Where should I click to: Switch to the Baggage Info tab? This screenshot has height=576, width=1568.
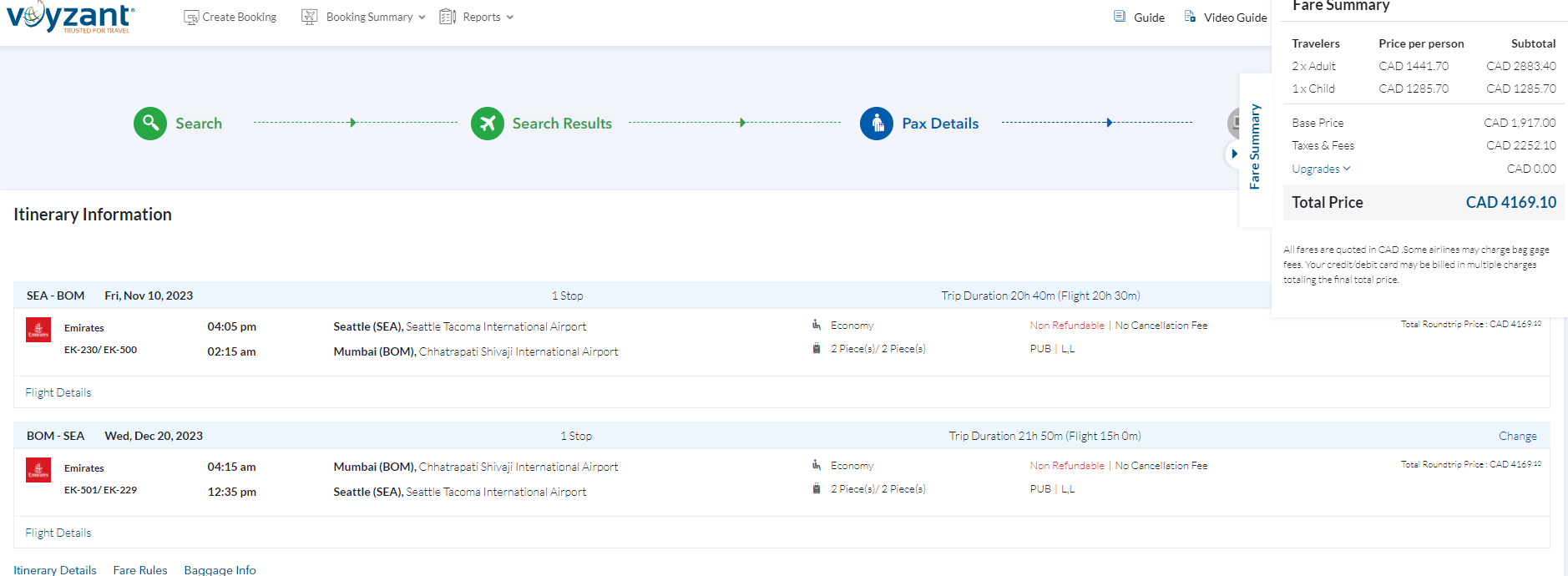(x=220, y=569)
